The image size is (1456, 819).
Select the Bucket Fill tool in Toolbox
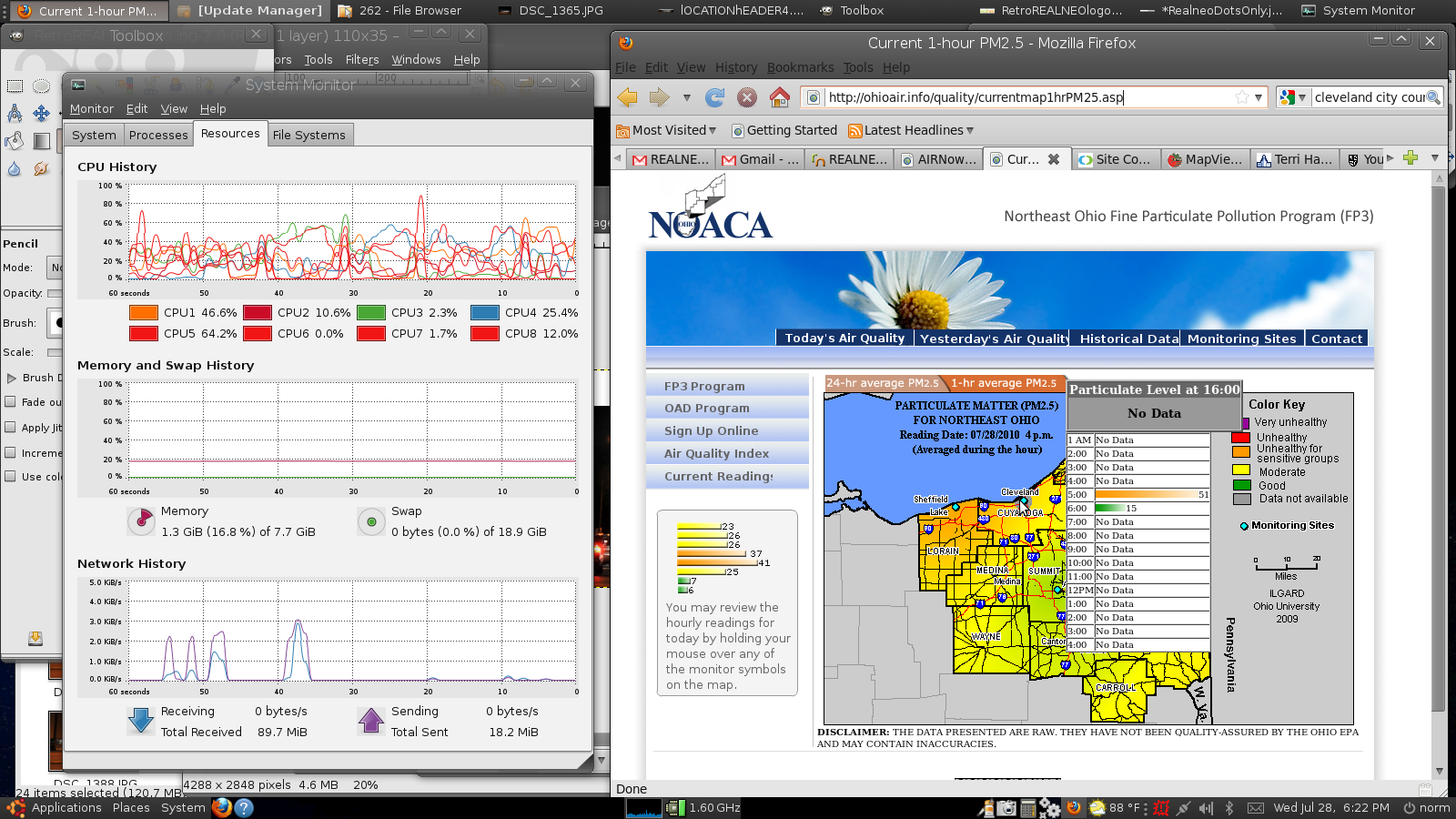[x=15, y=141]
